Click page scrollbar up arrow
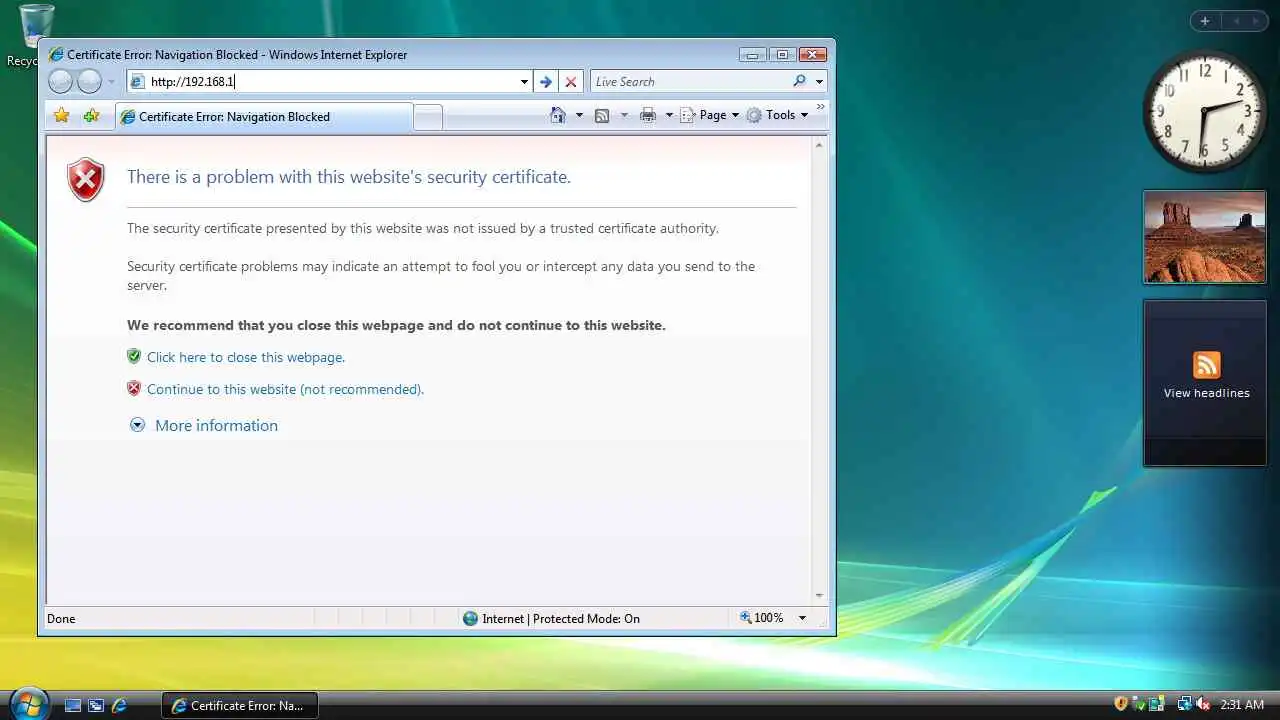 (819, 146)
